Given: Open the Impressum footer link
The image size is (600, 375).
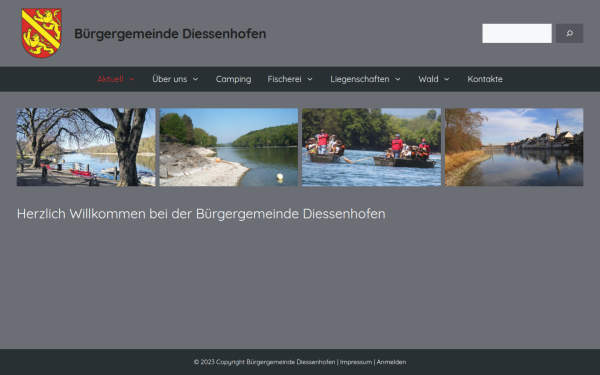Looking at the screenshot, I should pos(356,362).
